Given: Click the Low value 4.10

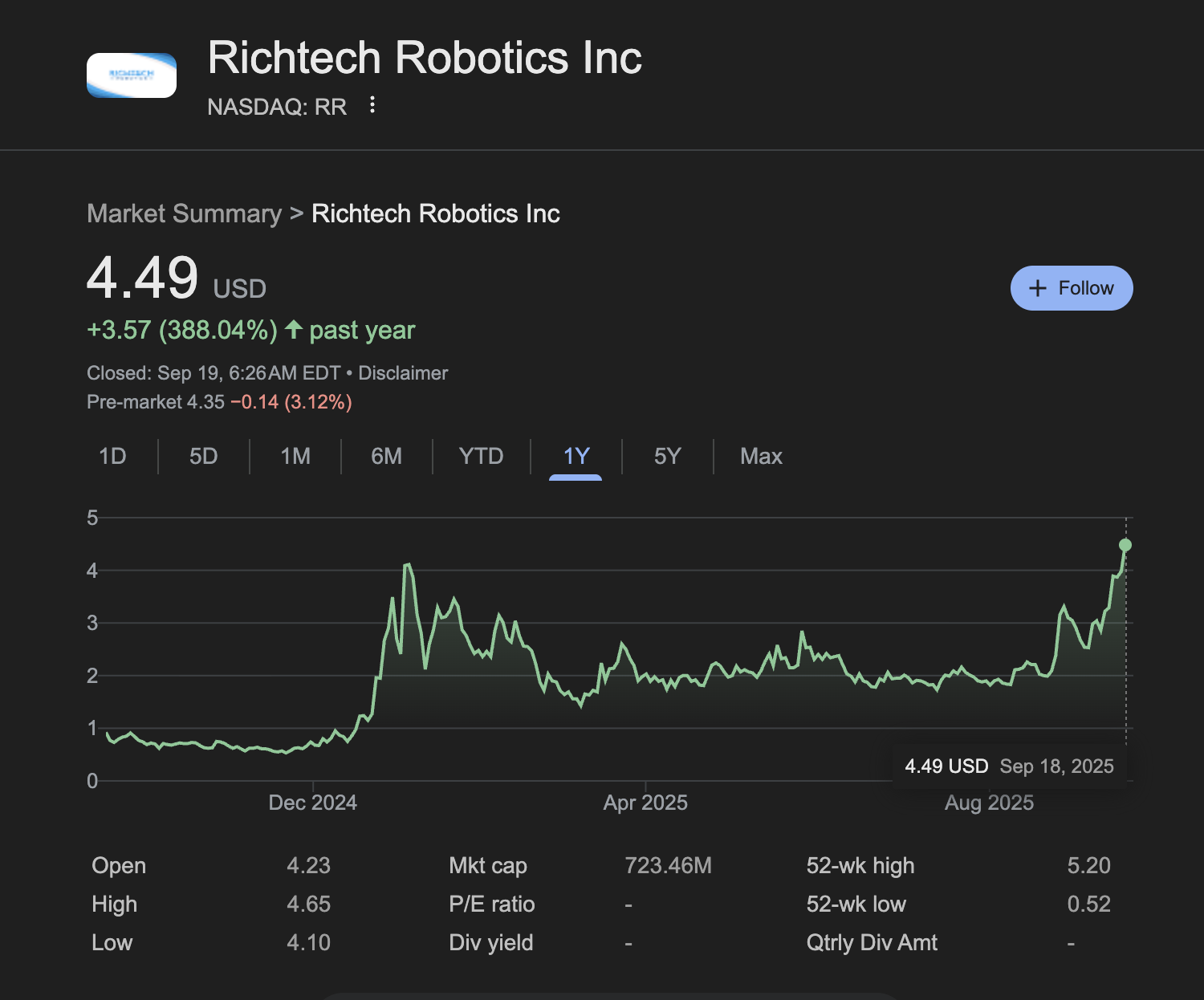Looking at the screenshot, I should click(x=309, y=943).
